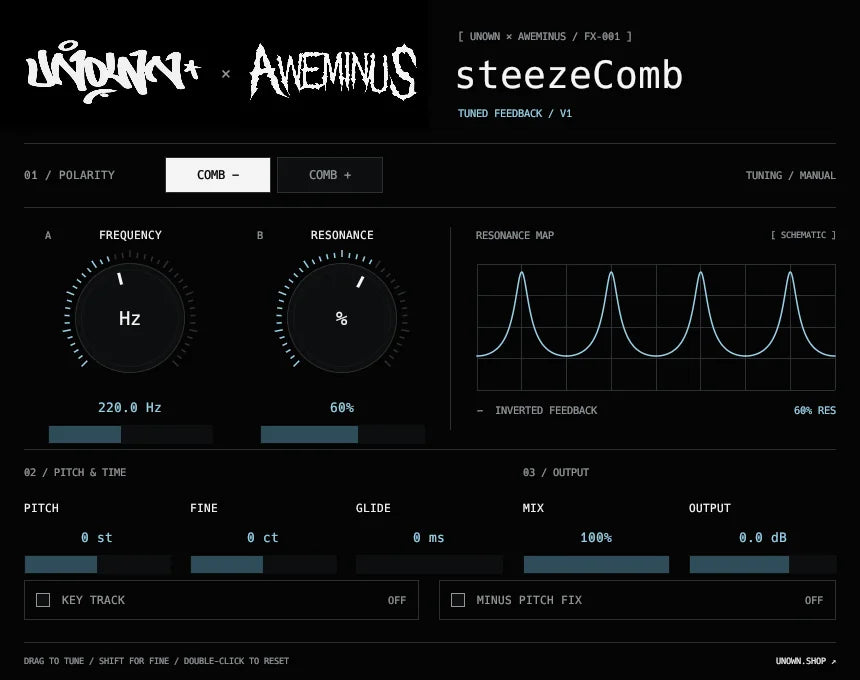The image size is (860, 680).
Task: Click the AWEMINUS logo
Action: coord(333,72)
